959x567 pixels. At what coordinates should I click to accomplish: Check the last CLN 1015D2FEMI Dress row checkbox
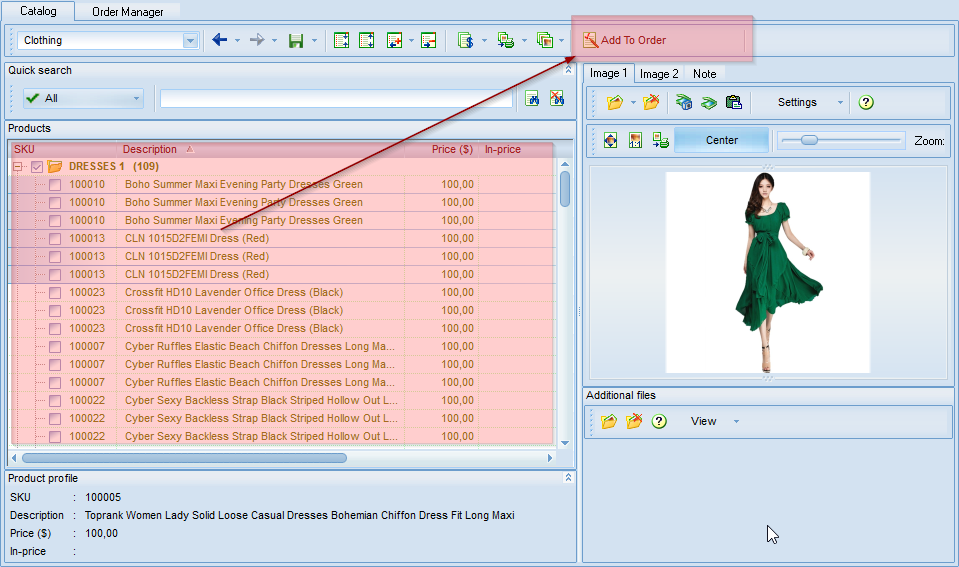tap(55, 275)
